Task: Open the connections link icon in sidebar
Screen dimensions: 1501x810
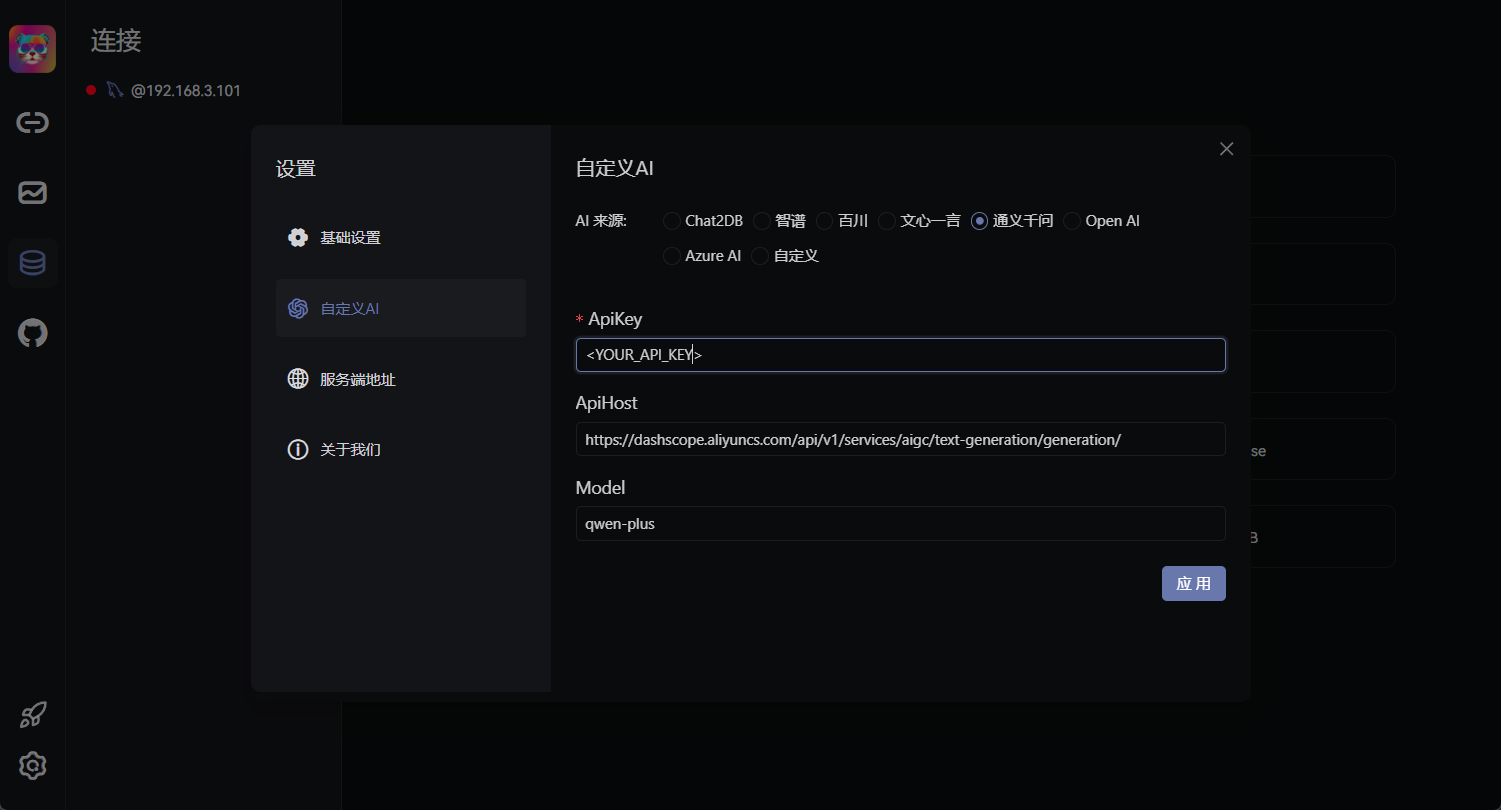Action: (32, 123)
